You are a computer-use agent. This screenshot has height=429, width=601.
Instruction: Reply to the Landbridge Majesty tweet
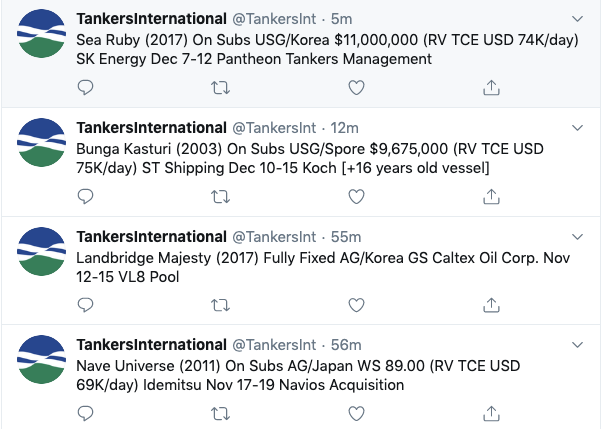point(85,305)
